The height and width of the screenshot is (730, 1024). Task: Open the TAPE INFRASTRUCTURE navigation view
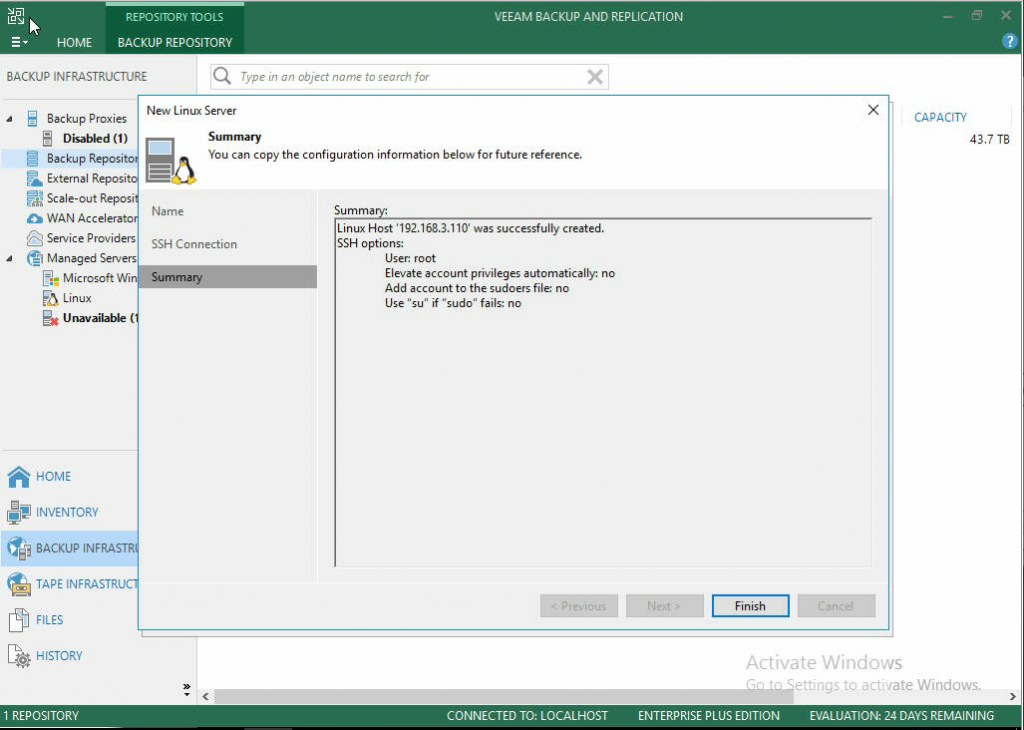[86, 584]
